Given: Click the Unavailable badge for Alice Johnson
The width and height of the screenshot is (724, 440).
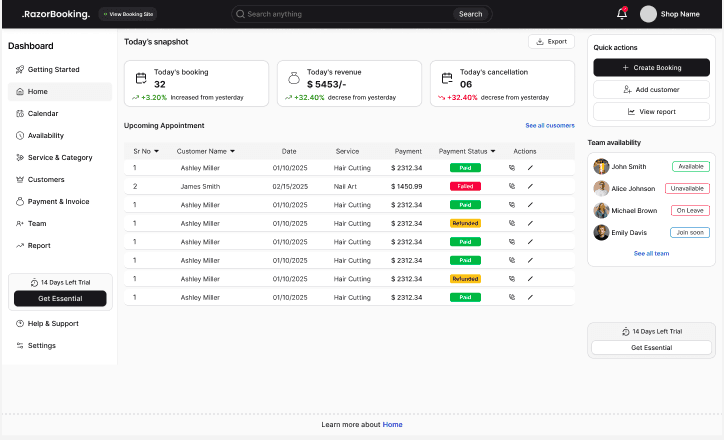Looking at the screenshot, I should pos(687,188).
